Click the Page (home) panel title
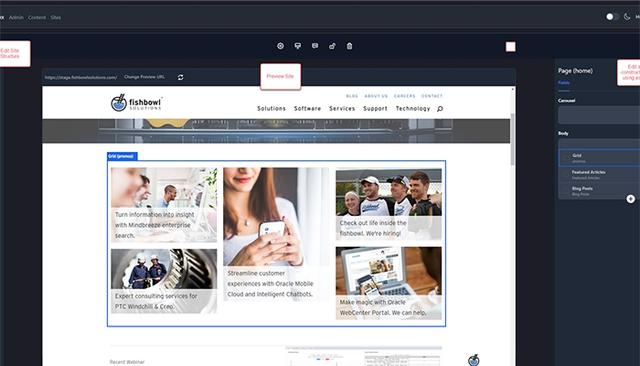This screenshot has height=366, width=640. [576, 71]
